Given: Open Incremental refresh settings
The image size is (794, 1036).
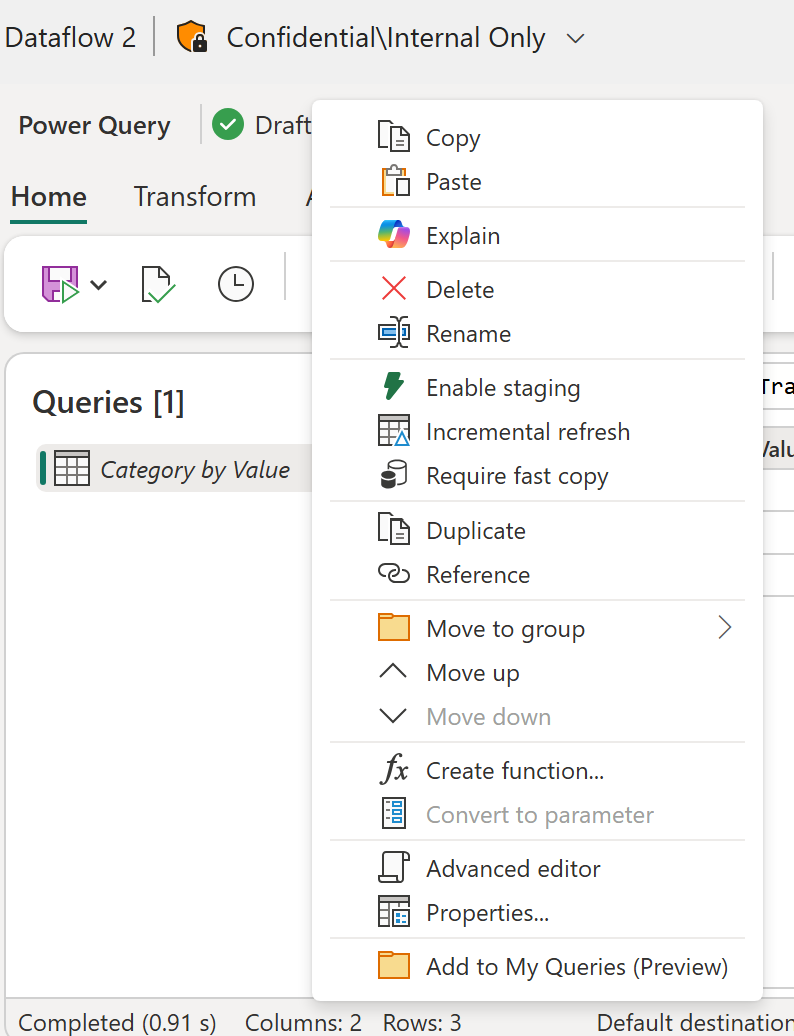Looking at the screenshot, I should (x=537, y=431).
